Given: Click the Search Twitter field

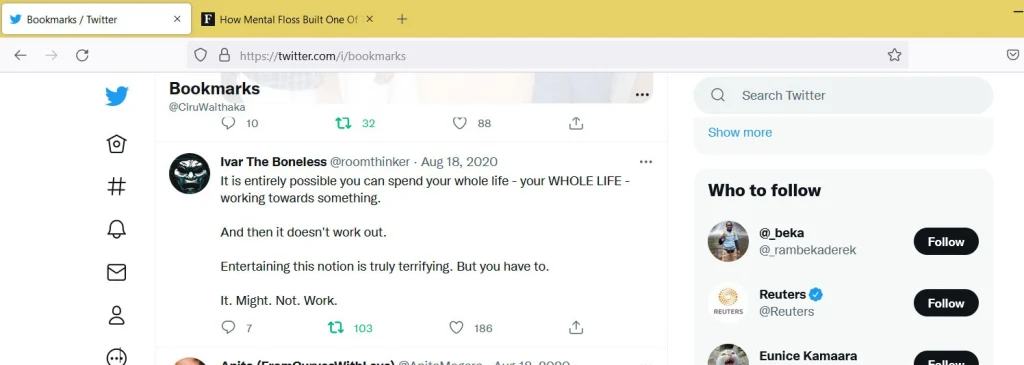Looking at the screenshot, I should [x=843, y=95].
